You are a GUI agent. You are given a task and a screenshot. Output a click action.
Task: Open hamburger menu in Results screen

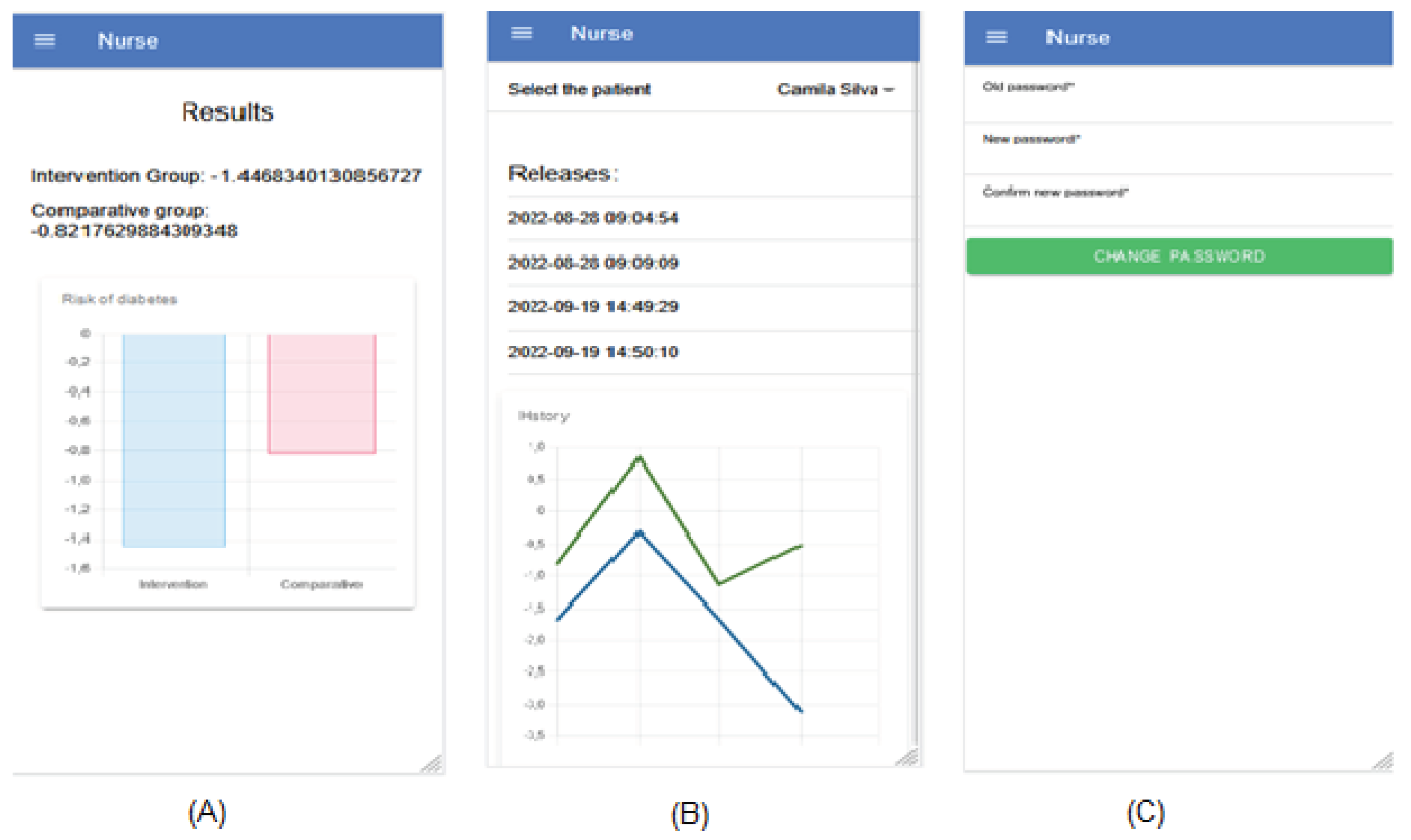coord(45,40)
